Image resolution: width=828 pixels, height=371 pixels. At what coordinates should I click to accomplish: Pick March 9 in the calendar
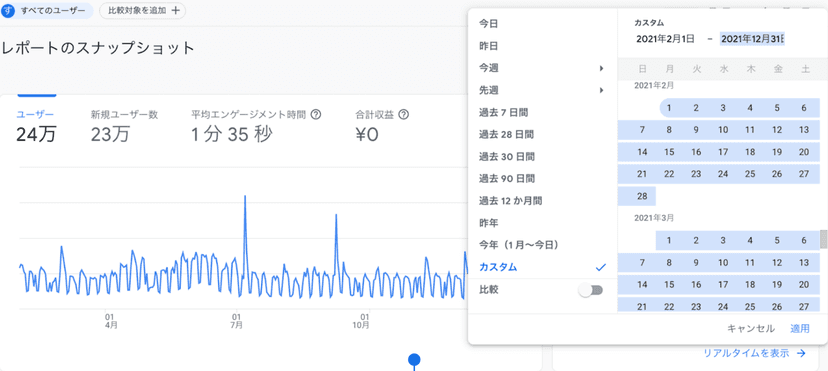point(696,263)
